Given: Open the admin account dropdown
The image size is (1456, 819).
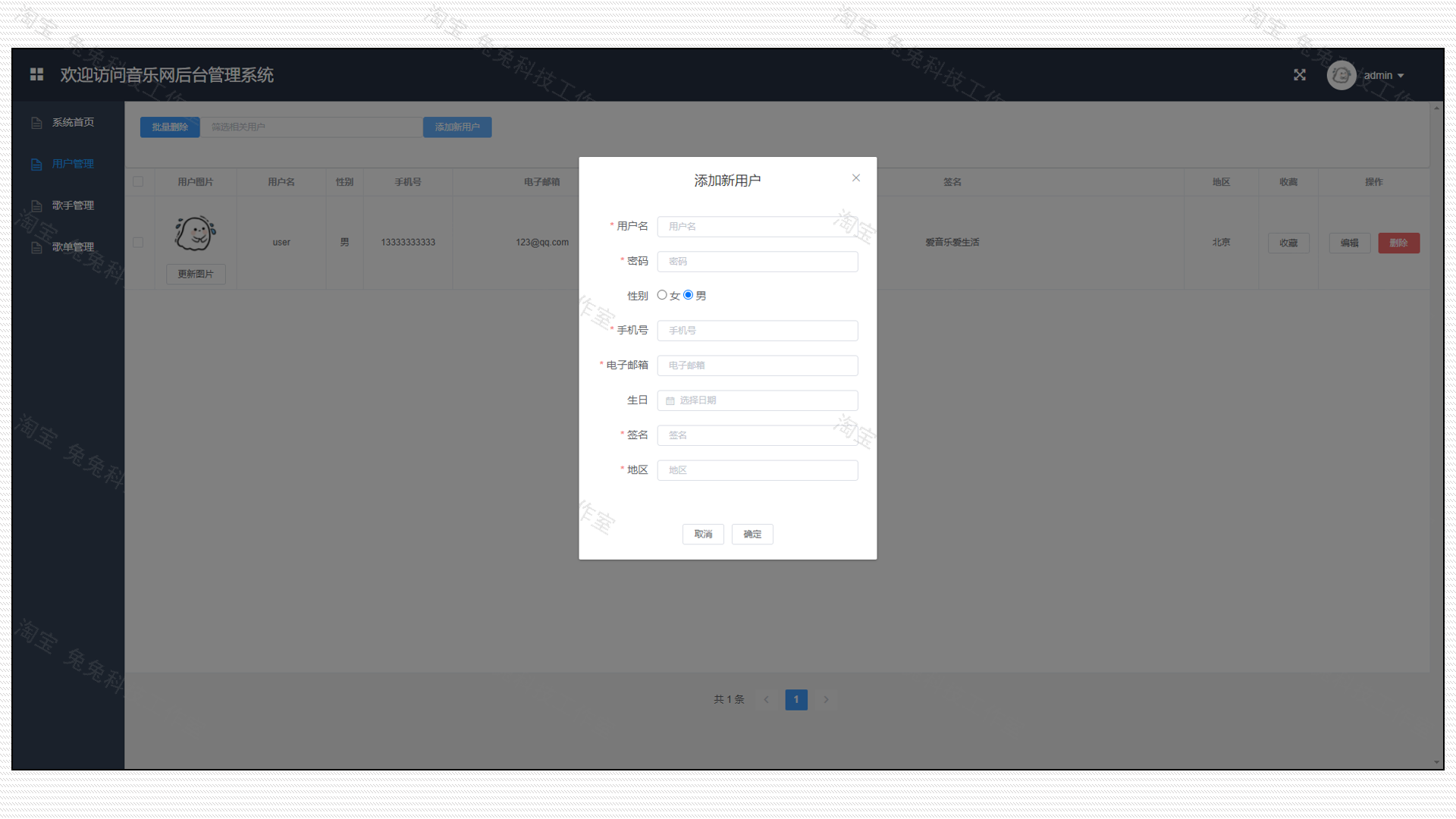Looking at the screenshot, I should (x=1382, y=74).
